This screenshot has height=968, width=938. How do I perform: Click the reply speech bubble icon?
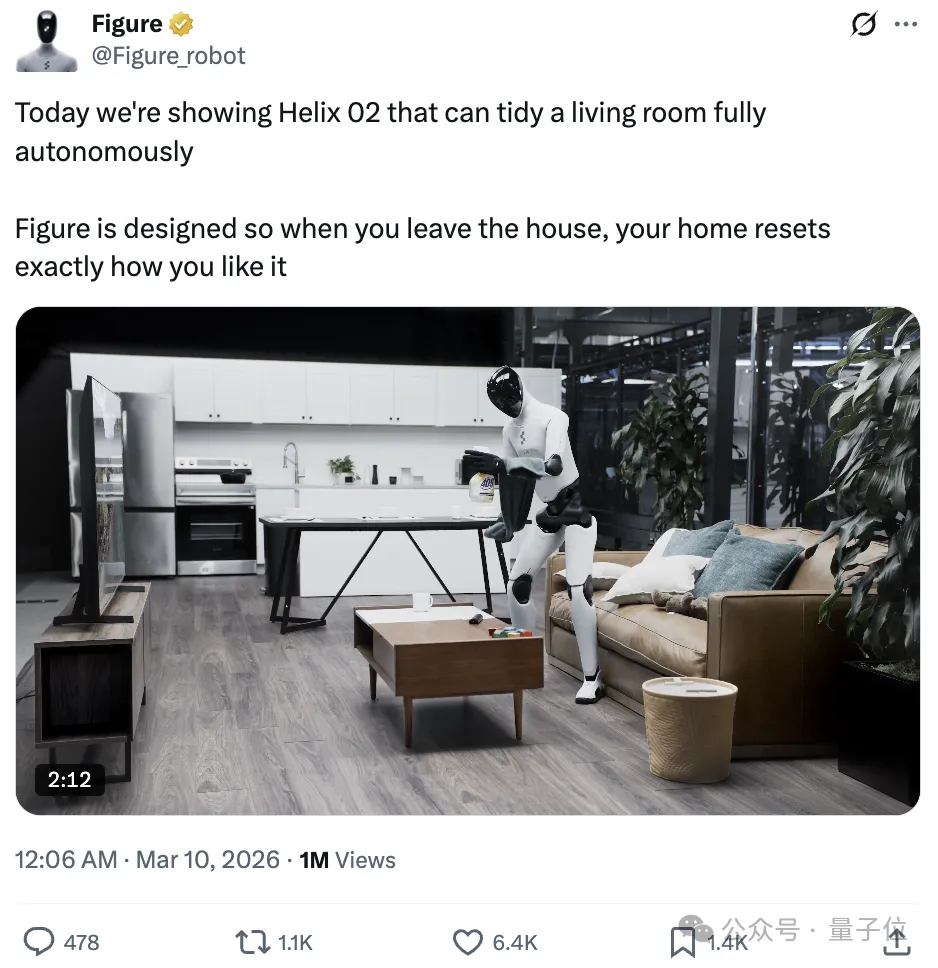coord(39,942)
